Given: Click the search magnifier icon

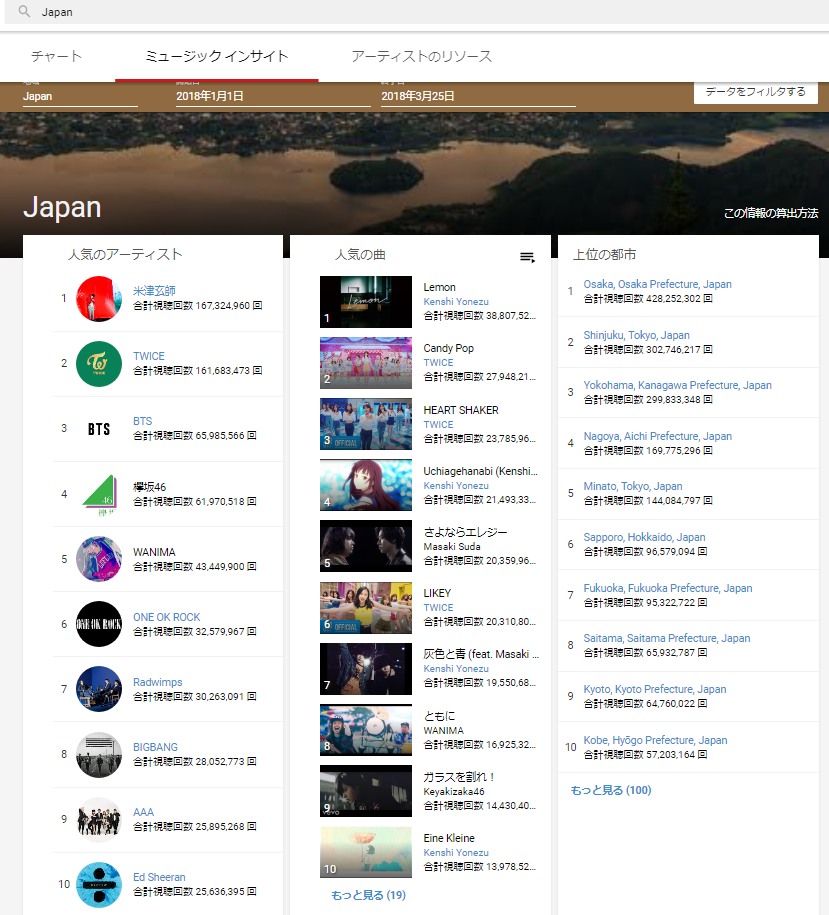Looking at the screenshot, I should [24, 11].
